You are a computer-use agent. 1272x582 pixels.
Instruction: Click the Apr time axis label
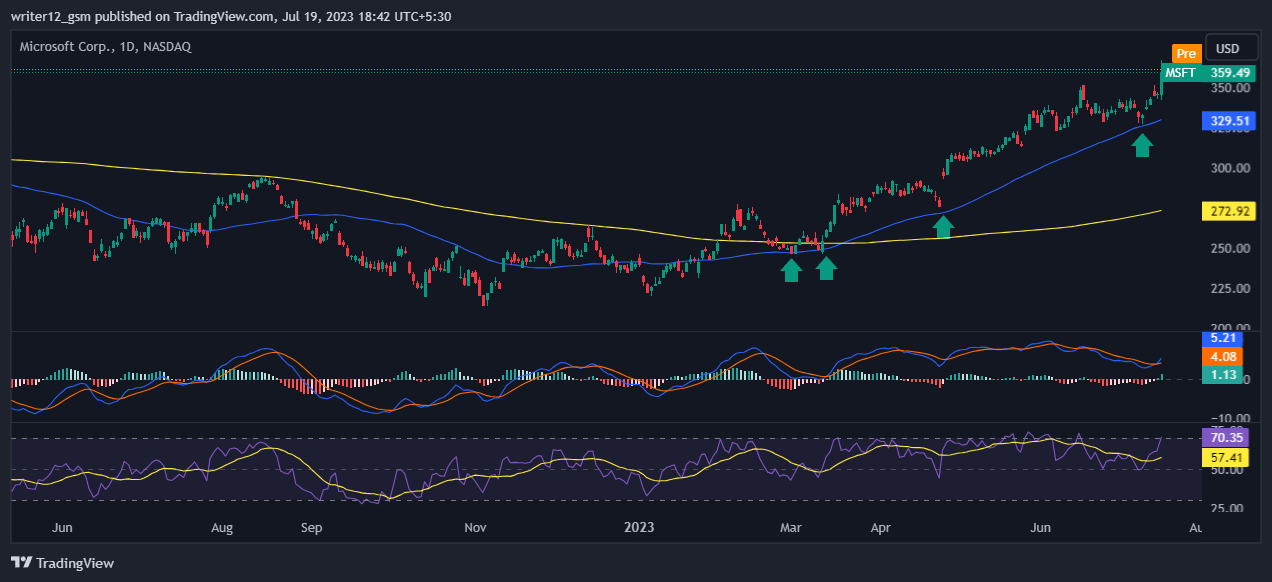point(881,526)
